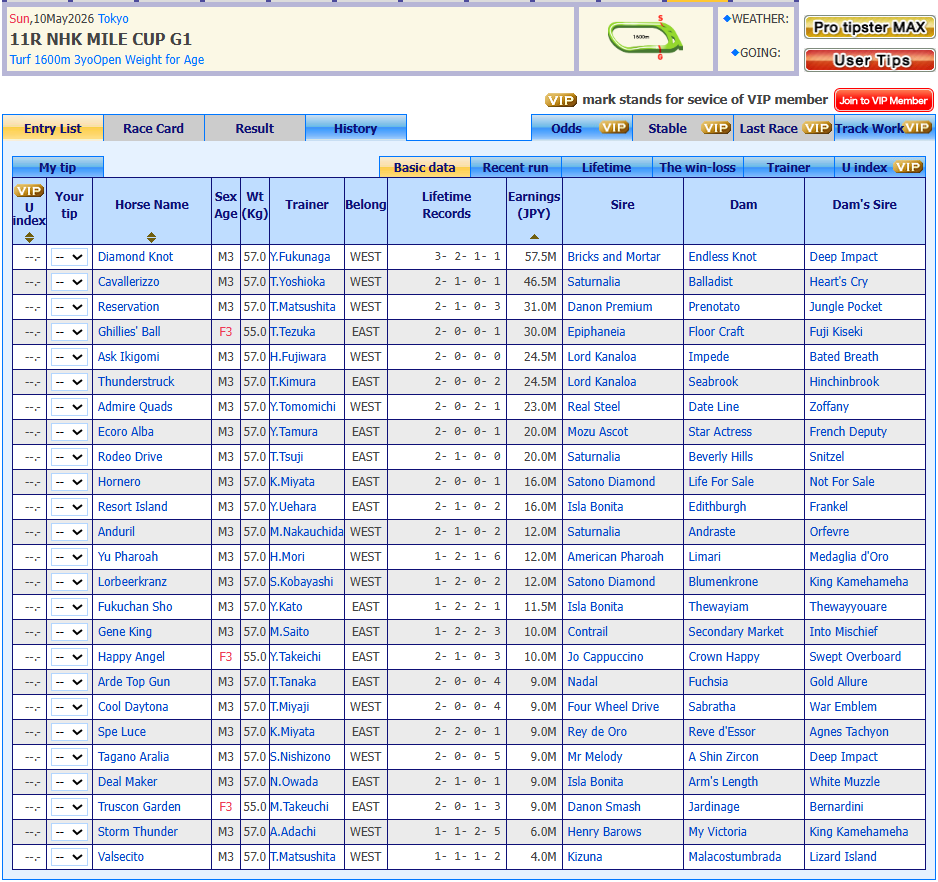Viewport: 938px width, 882px height.
Task: Open tip dropdown for Tagano Aralia
Action: (69, 757)
